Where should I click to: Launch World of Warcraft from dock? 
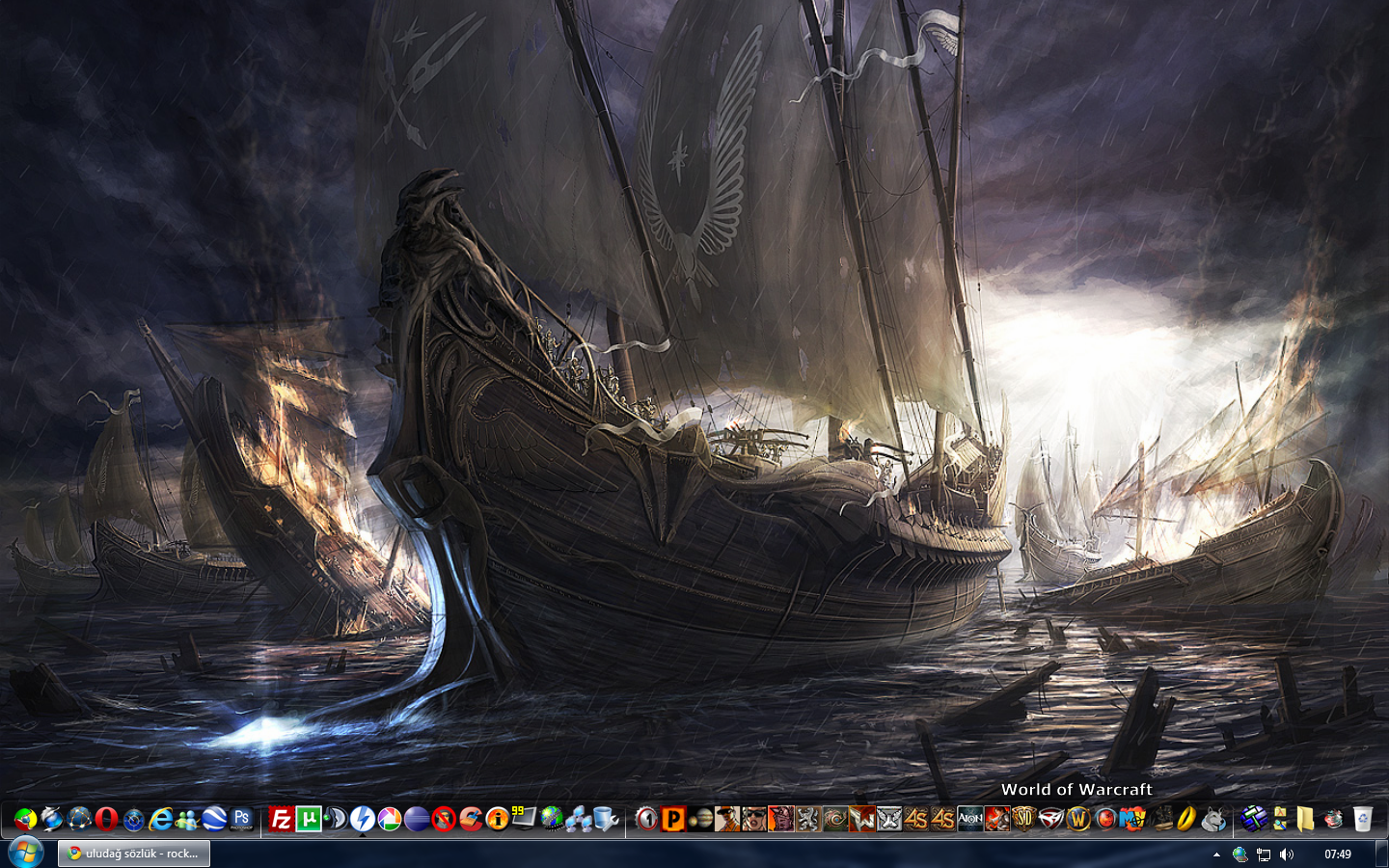click(x=1078, y=820)
